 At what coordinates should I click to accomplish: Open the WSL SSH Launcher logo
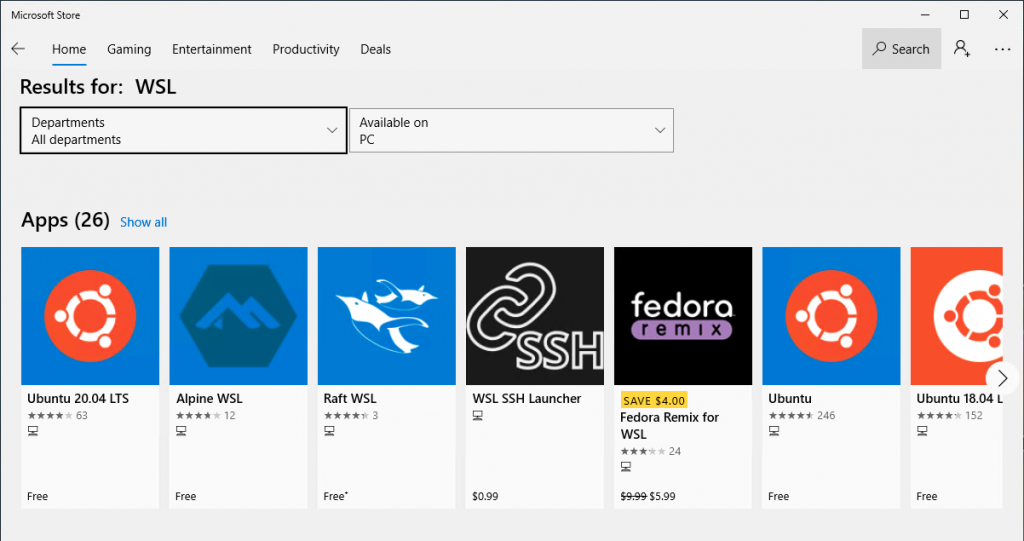pos(535,316)
